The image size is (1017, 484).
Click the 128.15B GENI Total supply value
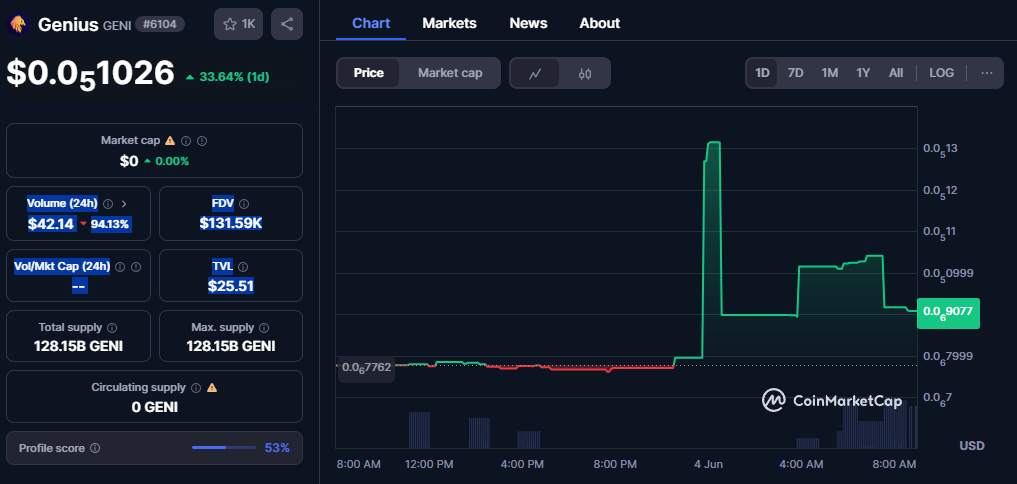point(78,346)
